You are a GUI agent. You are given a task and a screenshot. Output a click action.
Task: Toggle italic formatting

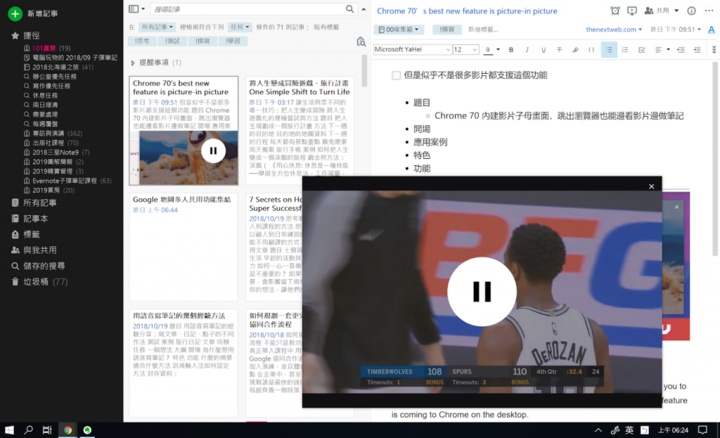[527, 50]
